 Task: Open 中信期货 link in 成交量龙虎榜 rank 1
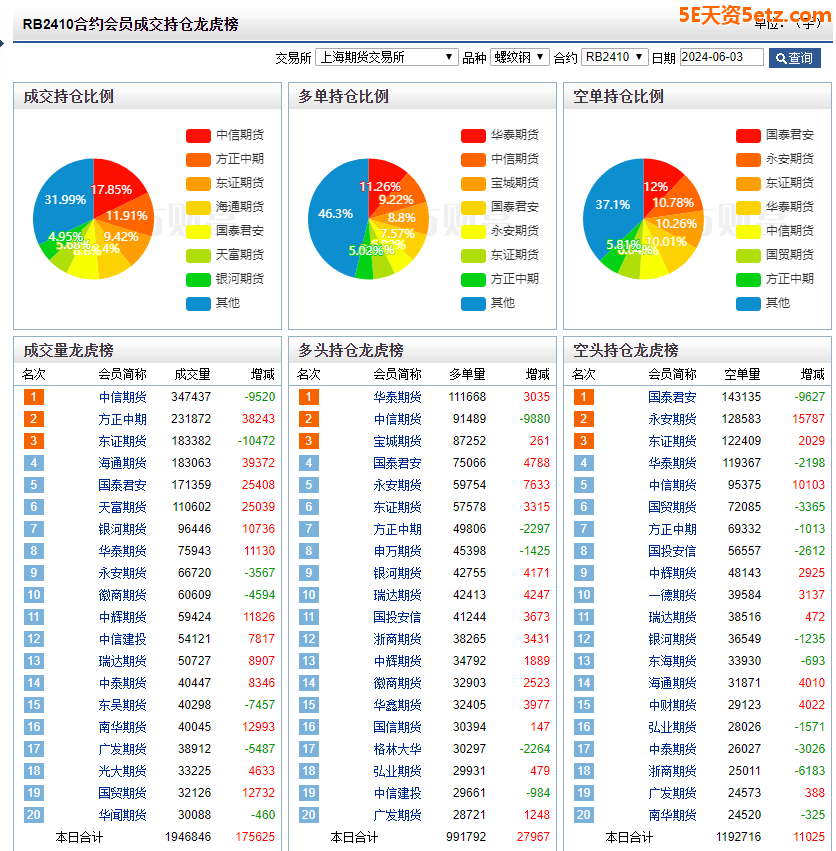[122, 397]
